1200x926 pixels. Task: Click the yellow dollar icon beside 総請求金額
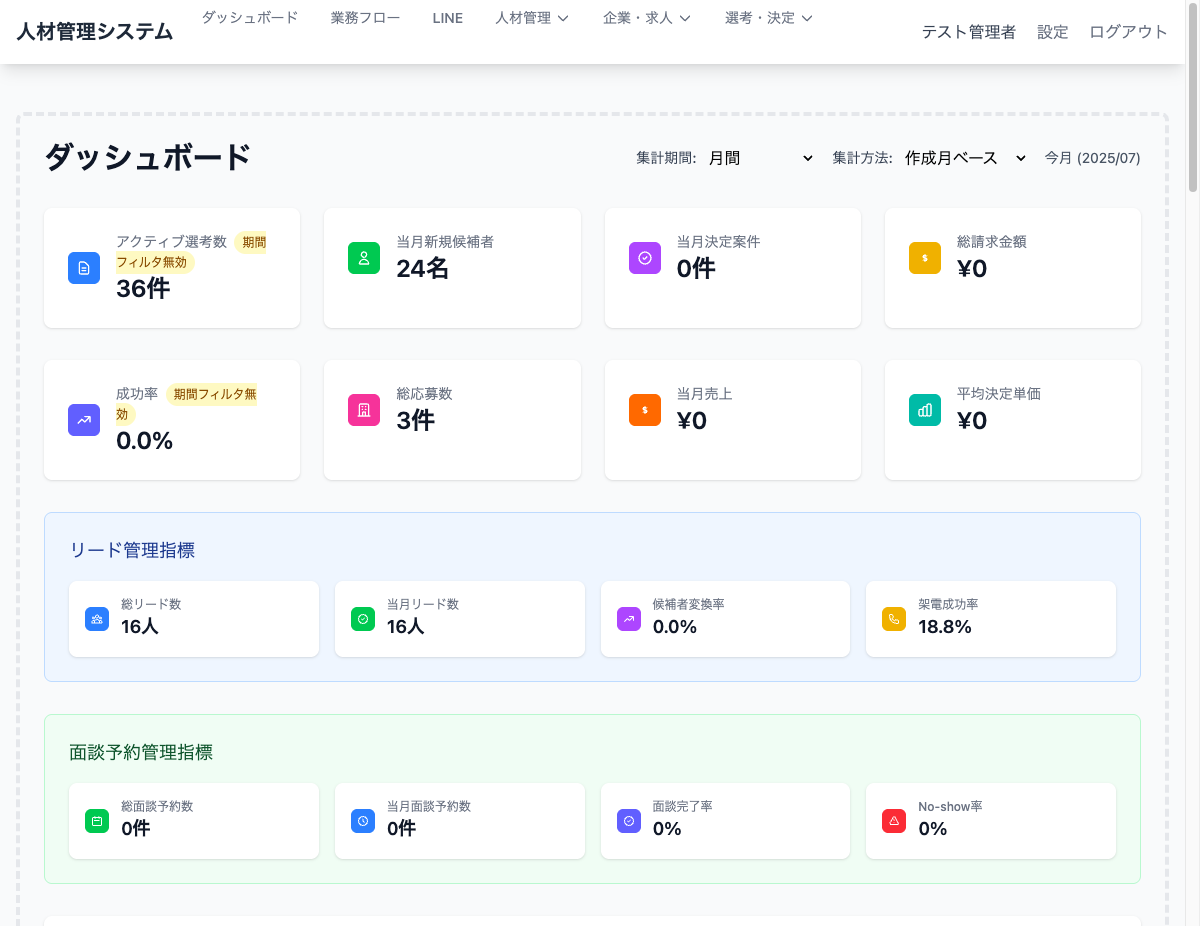925,258
